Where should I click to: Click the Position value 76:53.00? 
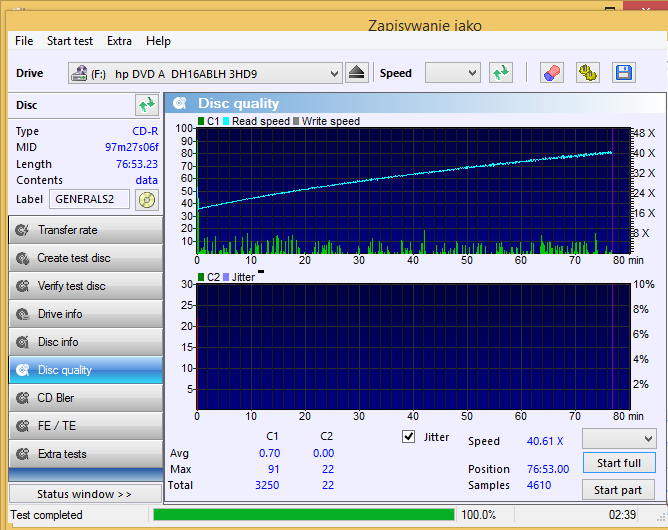[x=548, y=469]
